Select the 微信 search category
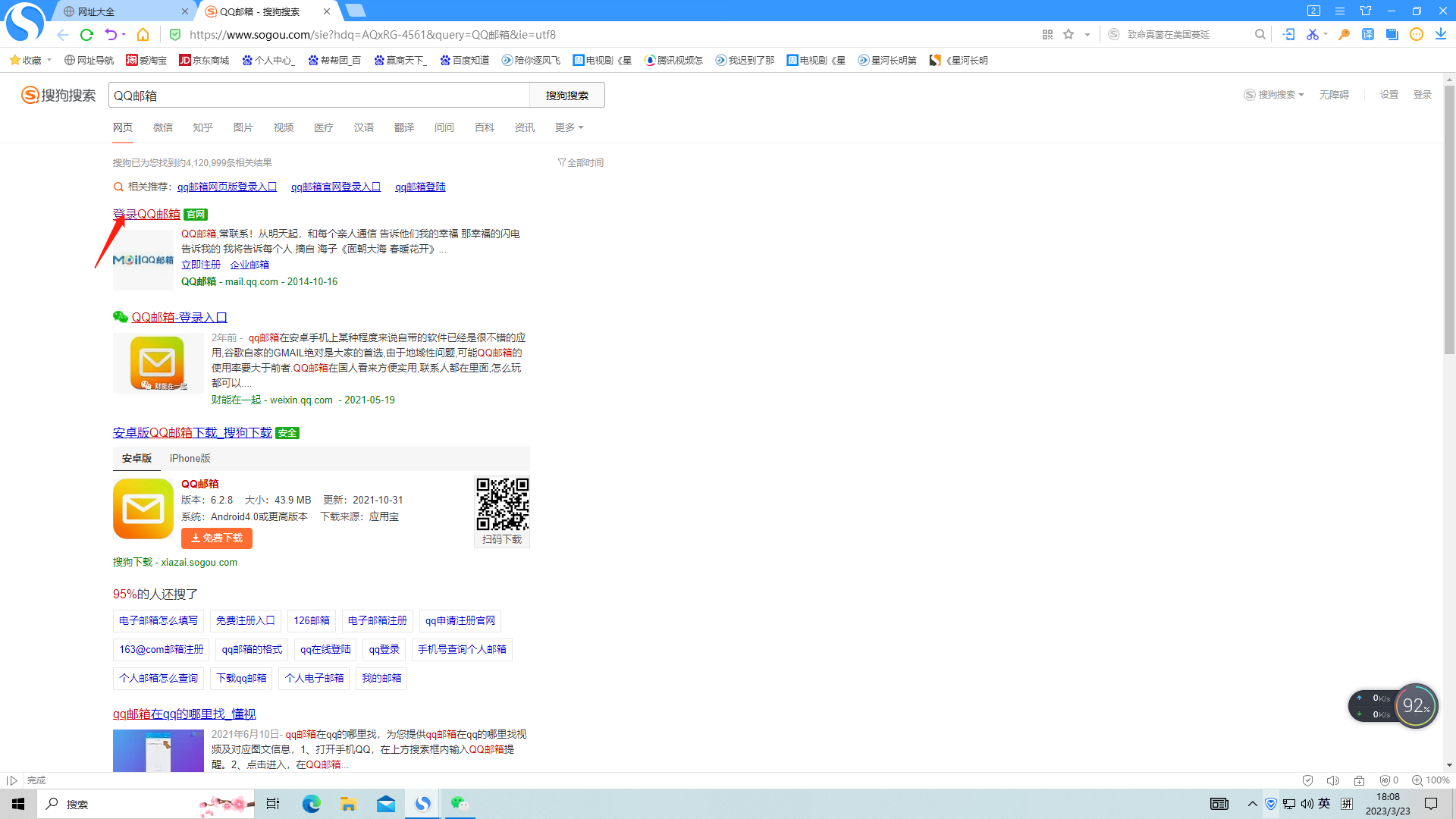 (x=163, y=127)
